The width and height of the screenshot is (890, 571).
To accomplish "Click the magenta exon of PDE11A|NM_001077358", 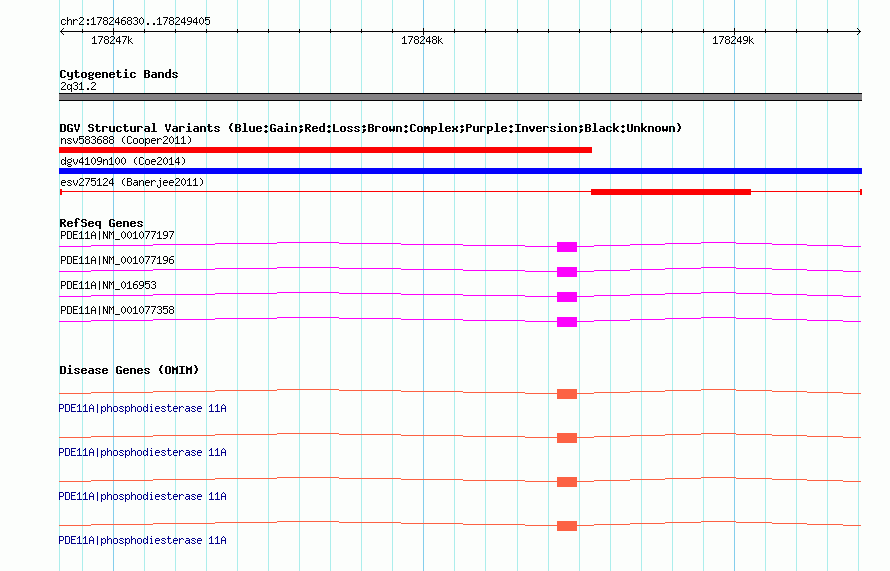I will pos(567,322).
